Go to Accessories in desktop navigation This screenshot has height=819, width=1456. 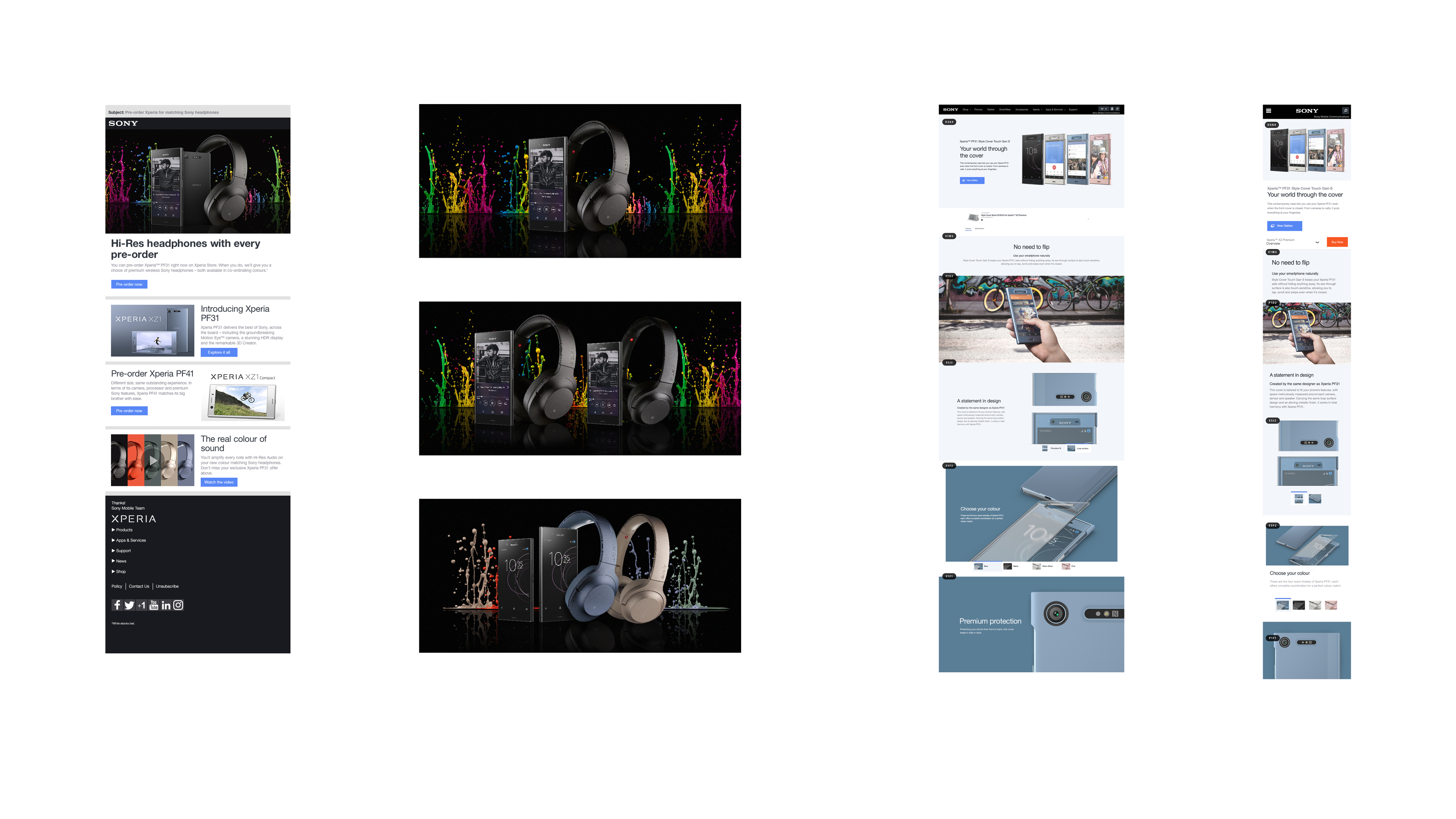tap(1022, 110)
